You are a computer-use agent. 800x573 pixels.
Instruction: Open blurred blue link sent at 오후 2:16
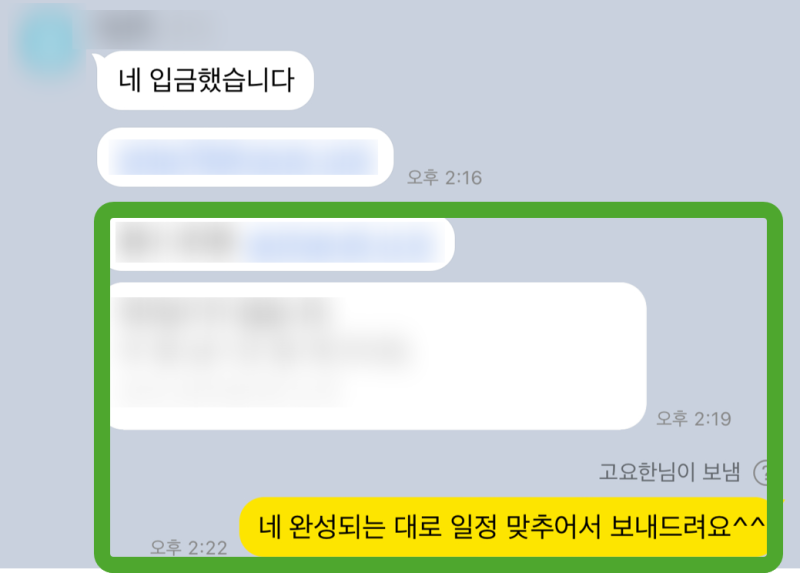pos(243,157)
